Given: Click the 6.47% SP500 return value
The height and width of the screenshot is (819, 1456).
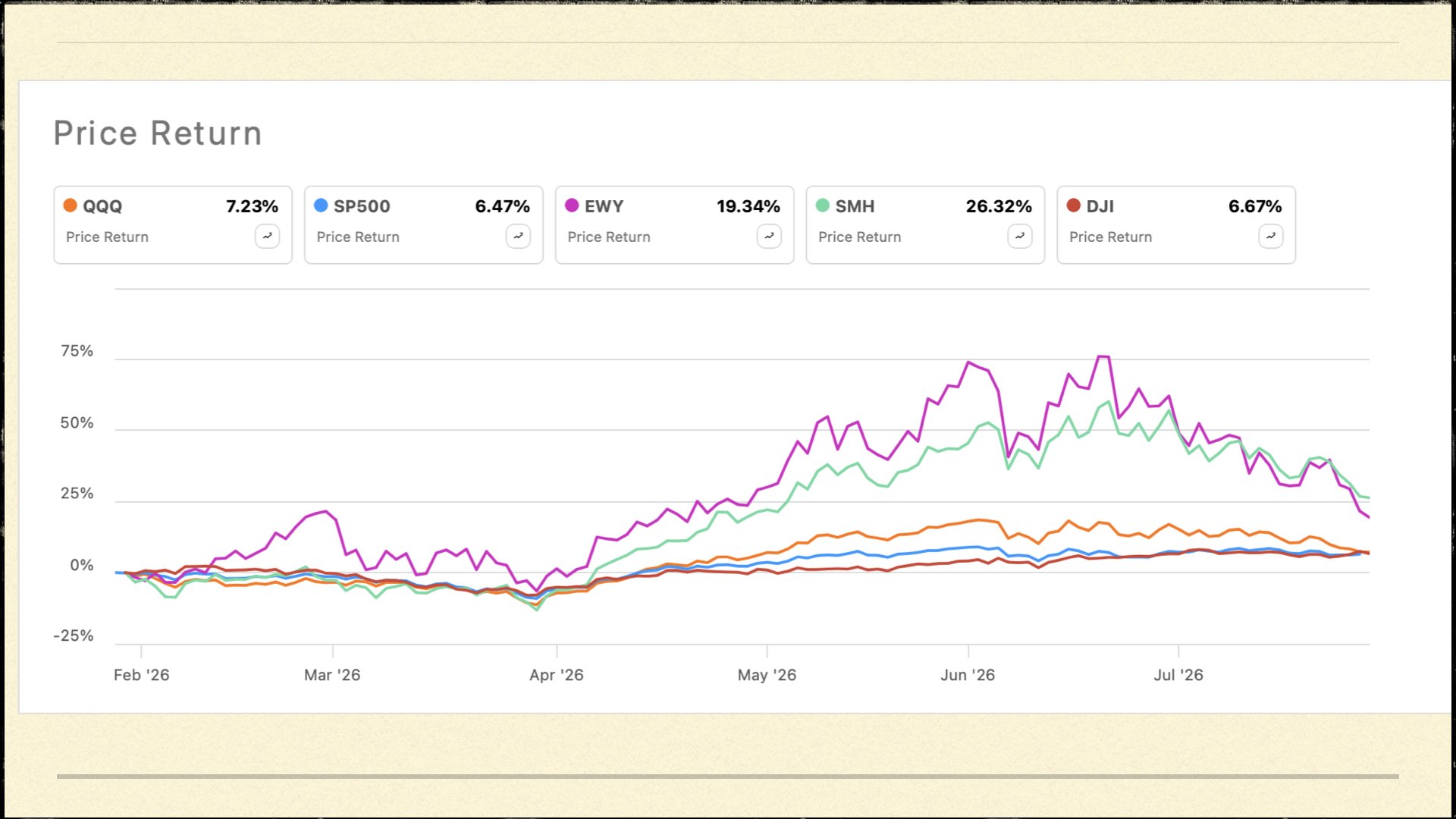Looking at the screenshot, I should [502, 206].
